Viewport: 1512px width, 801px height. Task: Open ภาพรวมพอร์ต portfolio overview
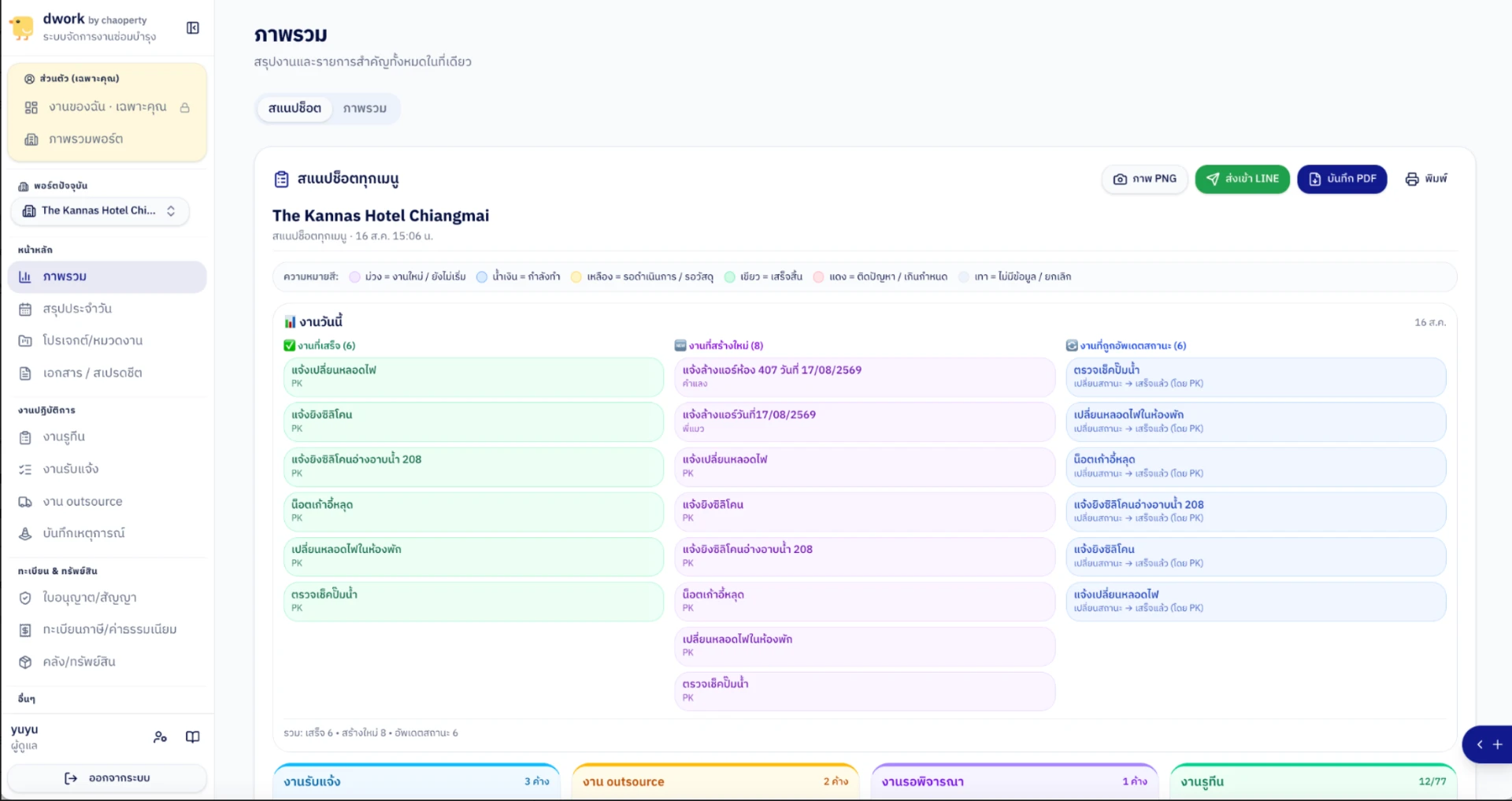tap(107, 139)
